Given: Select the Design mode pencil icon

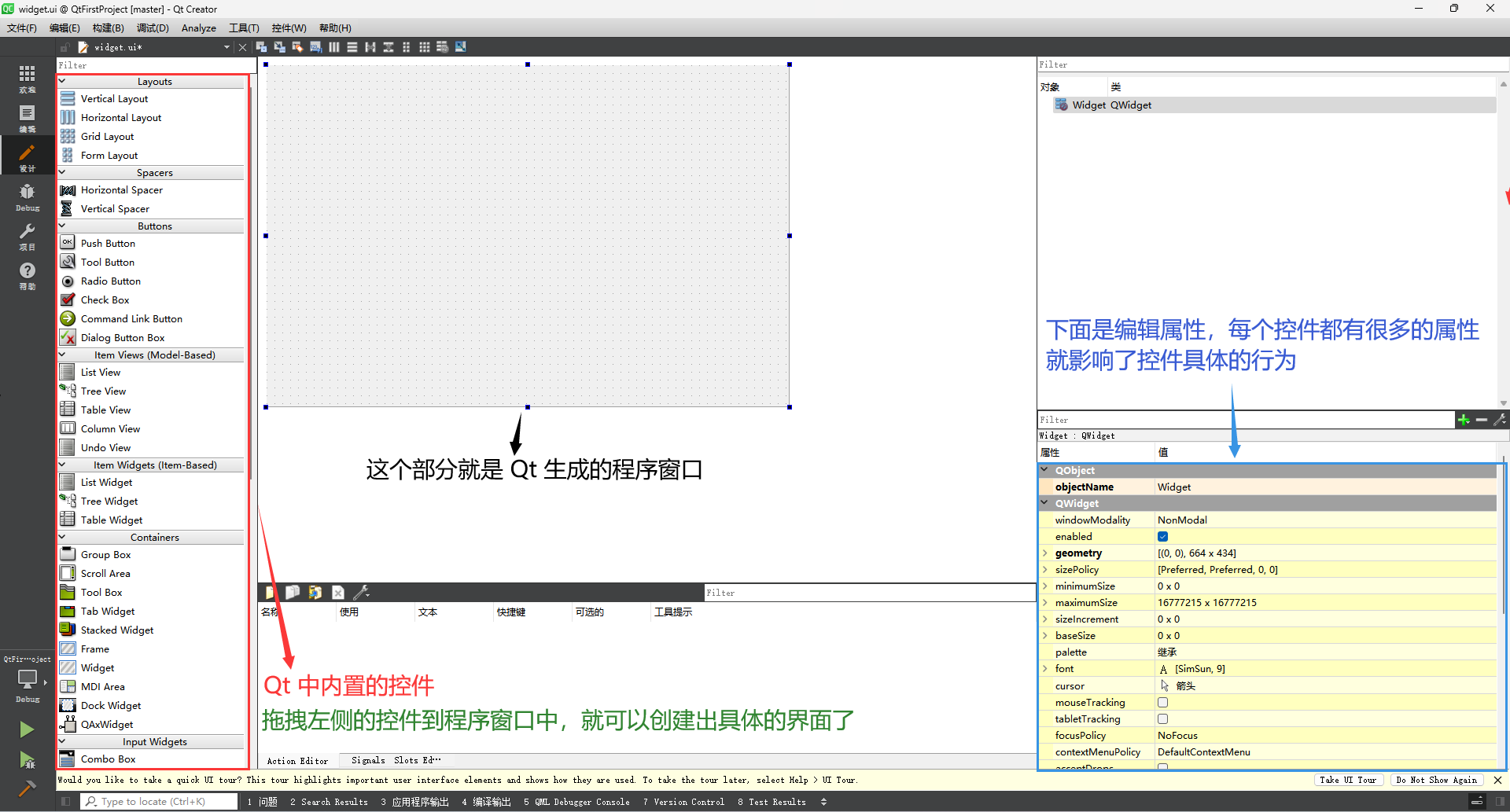Looking at the screenshot, I should (x=27, y=157).
